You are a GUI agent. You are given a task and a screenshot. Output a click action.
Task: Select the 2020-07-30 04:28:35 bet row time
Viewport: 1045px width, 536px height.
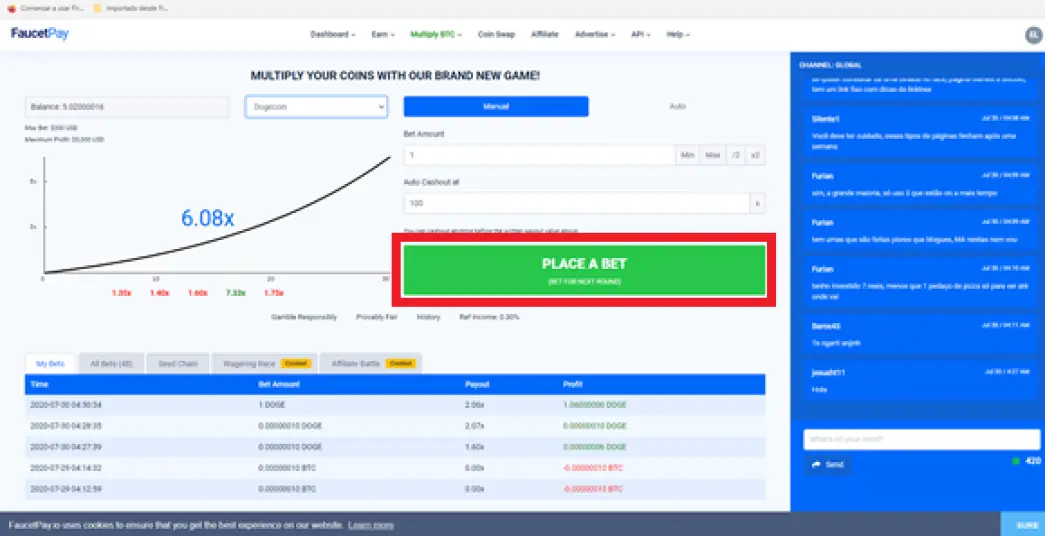coord(65,426)
